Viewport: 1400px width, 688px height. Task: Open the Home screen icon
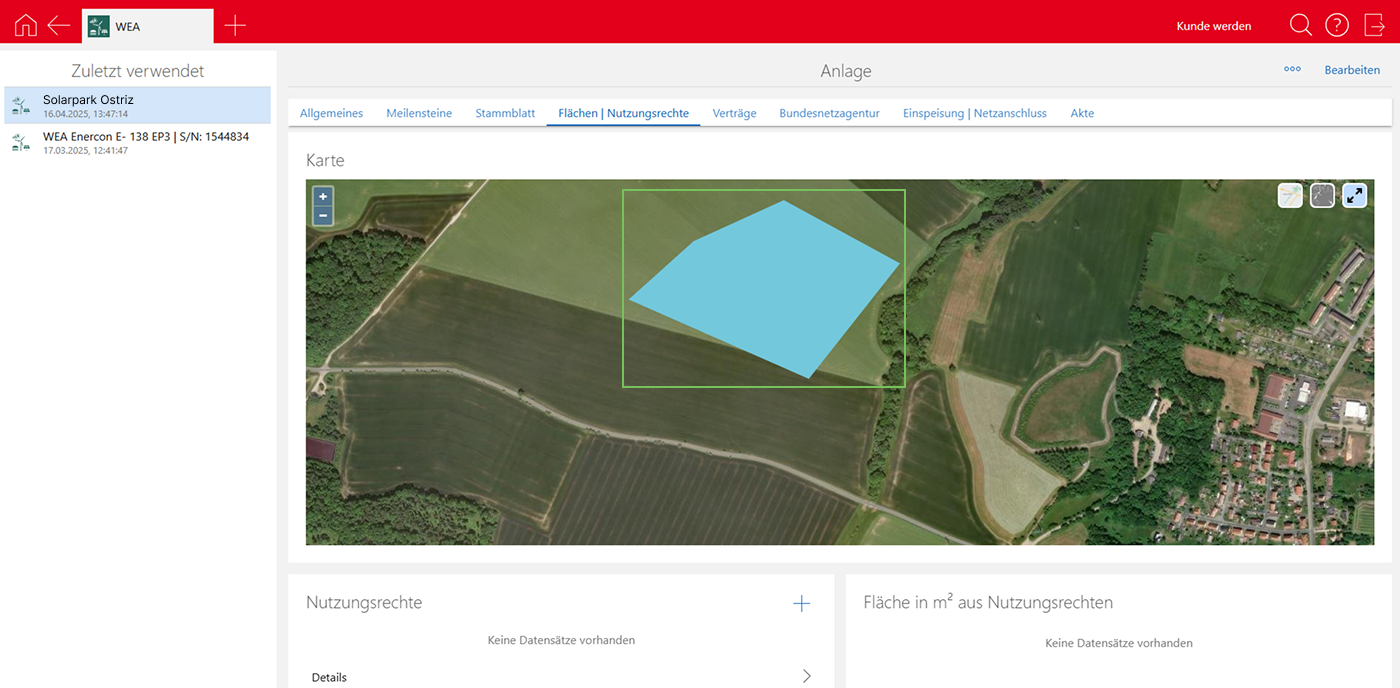click(x=23, y=25)
